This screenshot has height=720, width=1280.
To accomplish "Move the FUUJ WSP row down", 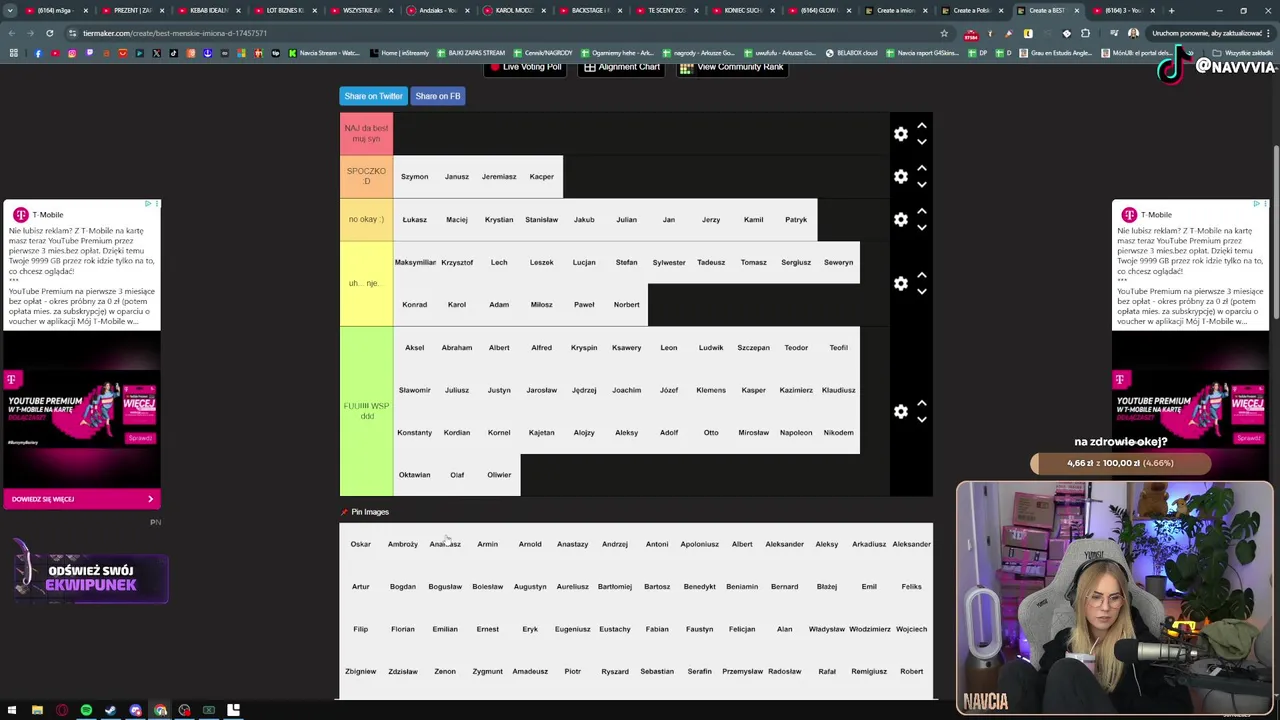I will tap(922, 419).
